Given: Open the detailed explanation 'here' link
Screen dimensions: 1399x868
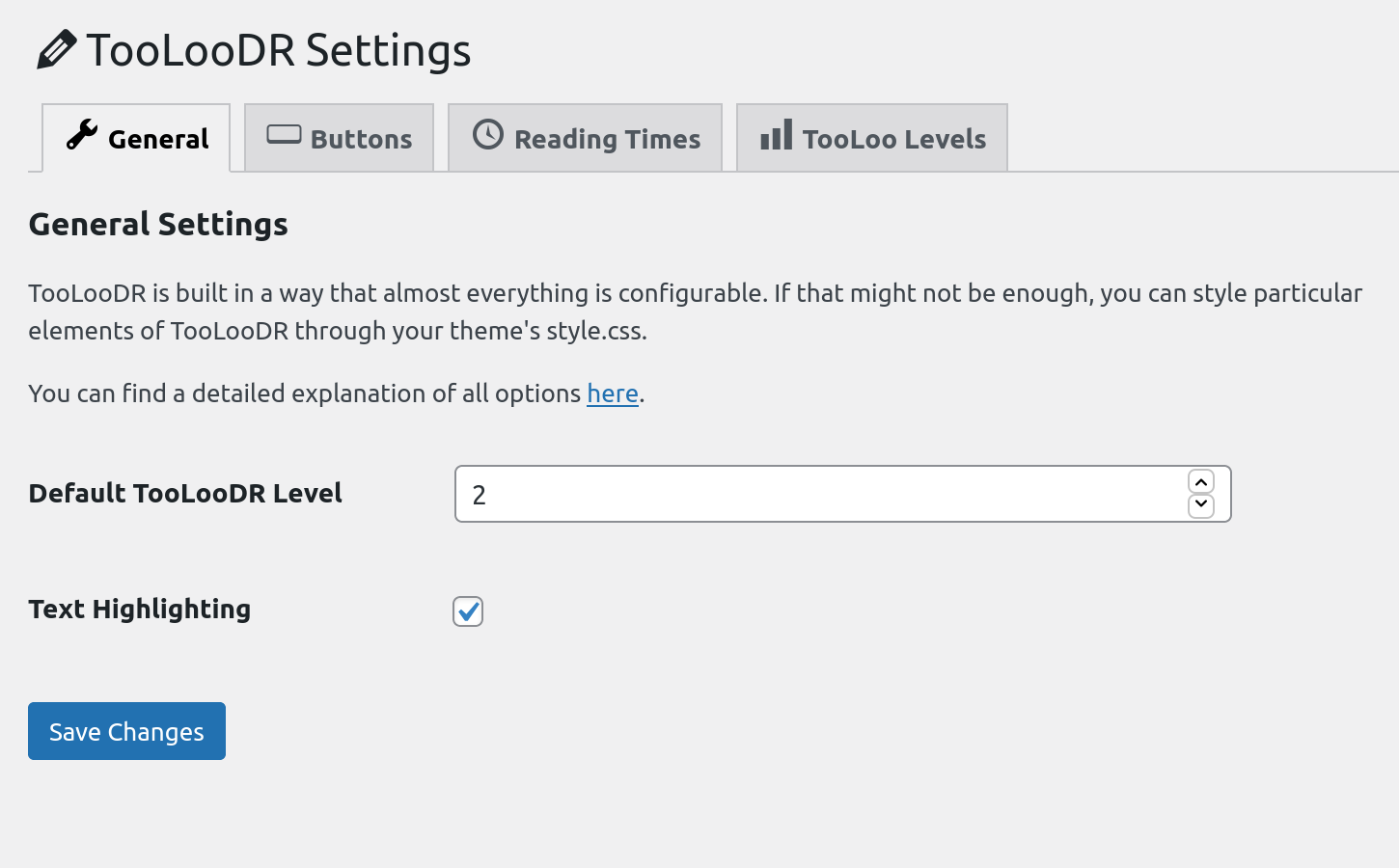Looking at the screenshot, I should pyautogui.click(x=612, y=393).
